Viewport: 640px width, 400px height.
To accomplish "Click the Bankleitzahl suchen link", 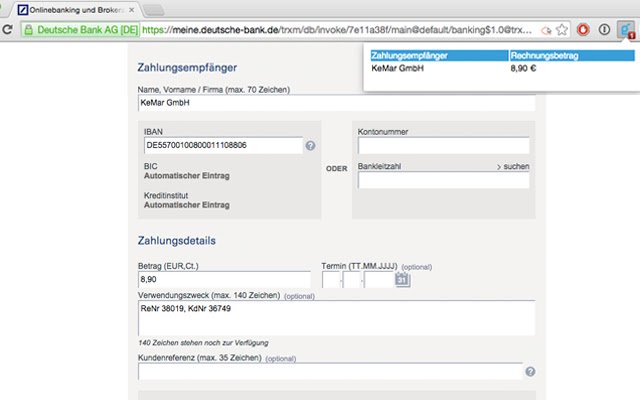I will tap(513, 167).
